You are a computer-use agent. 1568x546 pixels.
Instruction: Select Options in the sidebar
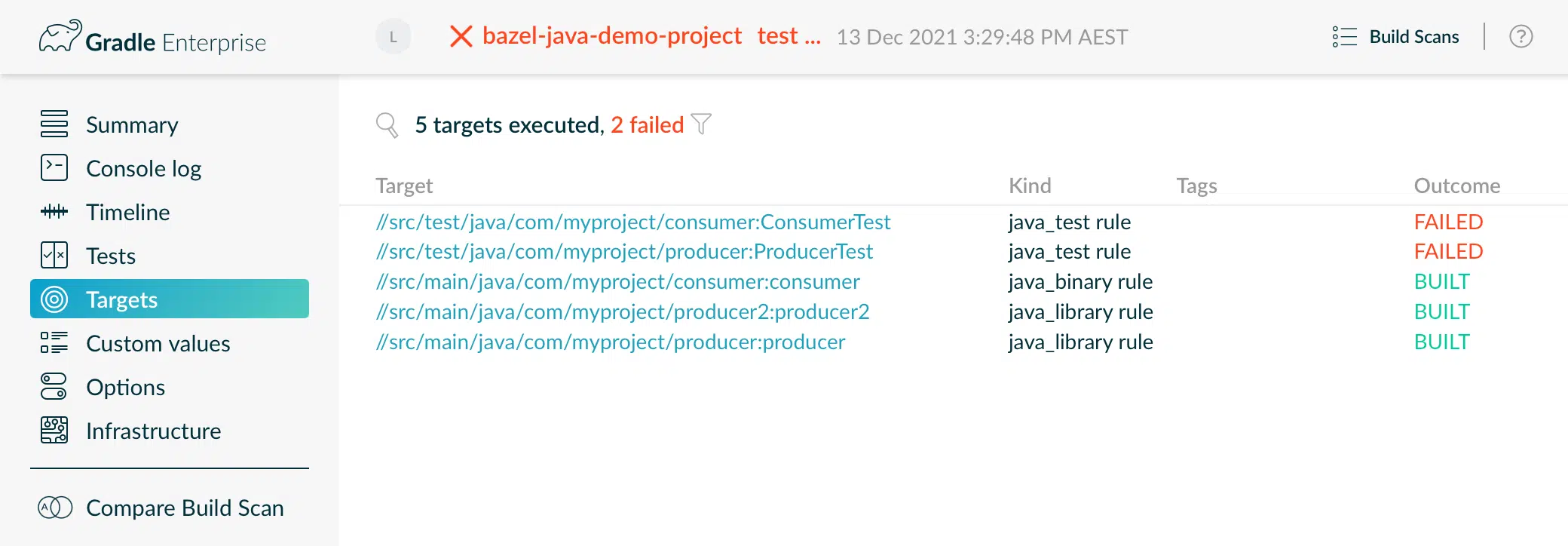point(125,387)
